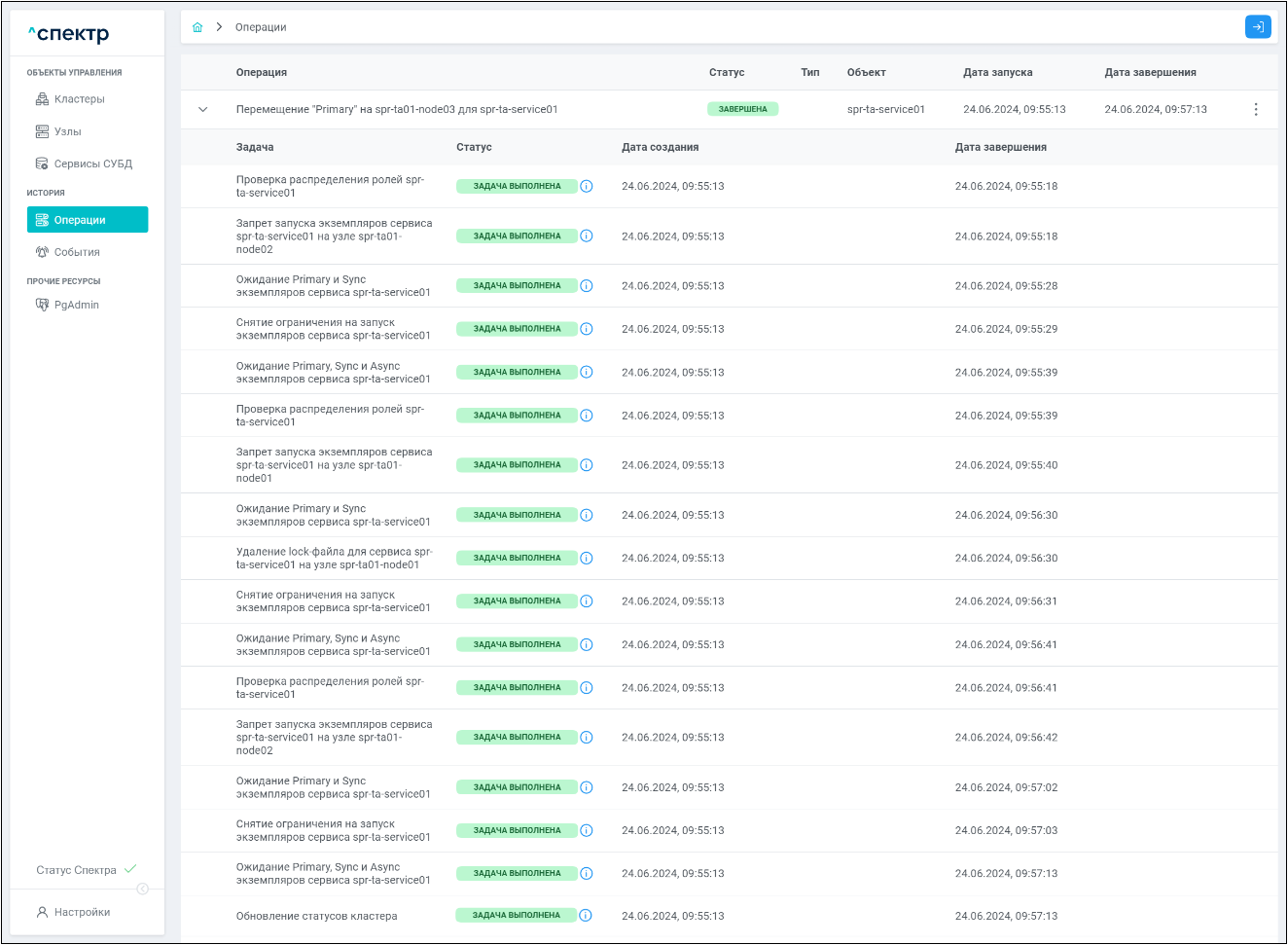
Task: Collapse the sidebar using the arrow toggle
Action: pyautogui.click(x=143, y=890)
